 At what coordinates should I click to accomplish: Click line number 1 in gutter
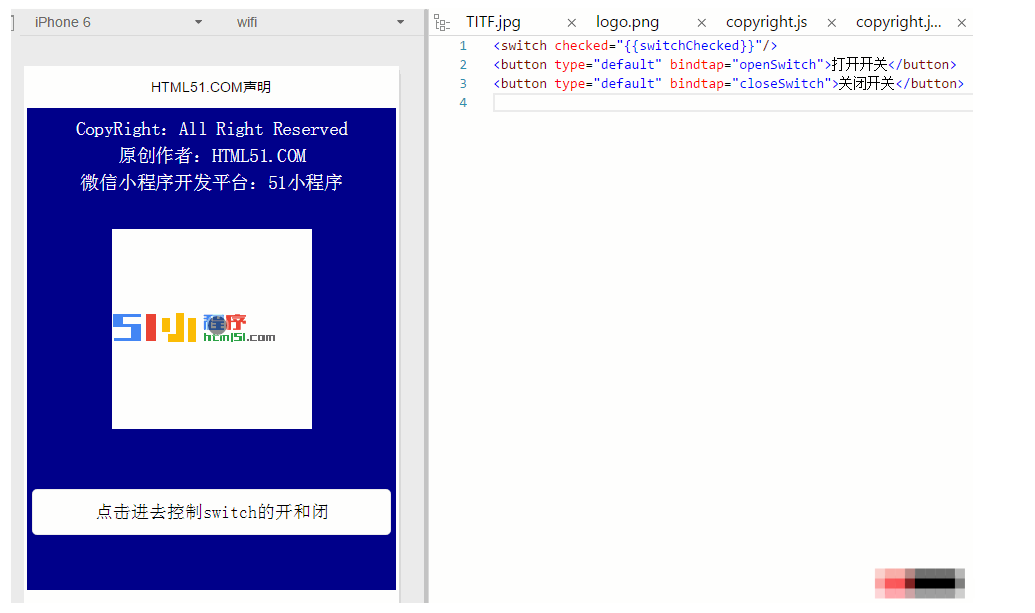(x=463, y=46)
